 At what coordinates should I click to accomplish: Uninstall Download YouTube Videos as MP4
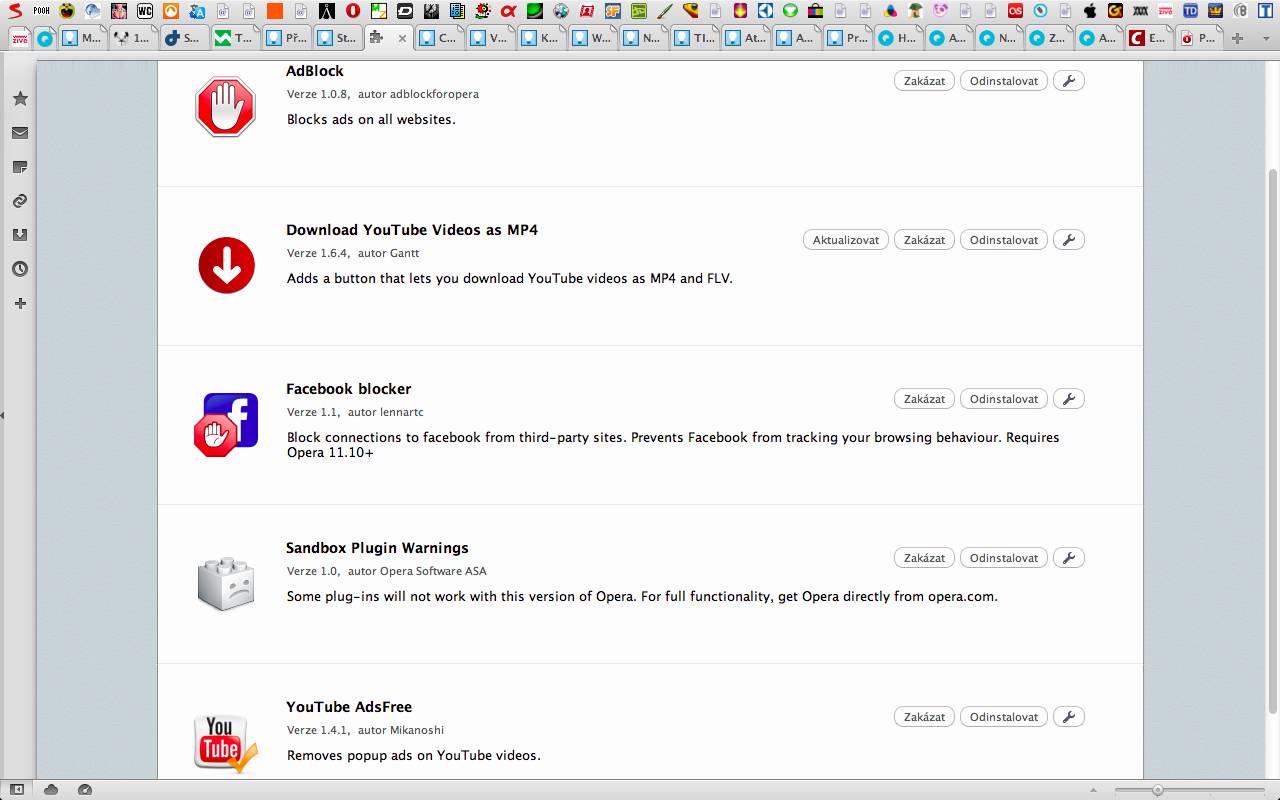(x=1003, y=240)
